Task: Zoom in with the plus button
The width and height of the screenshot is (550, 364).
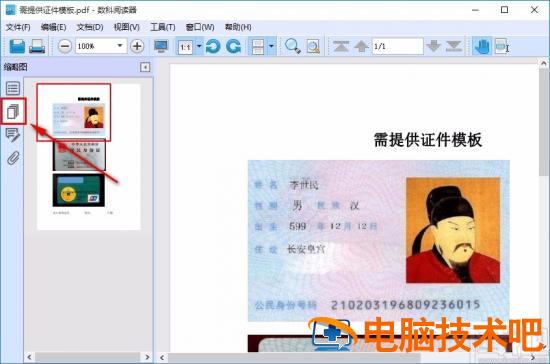Action: coord(137,46)
